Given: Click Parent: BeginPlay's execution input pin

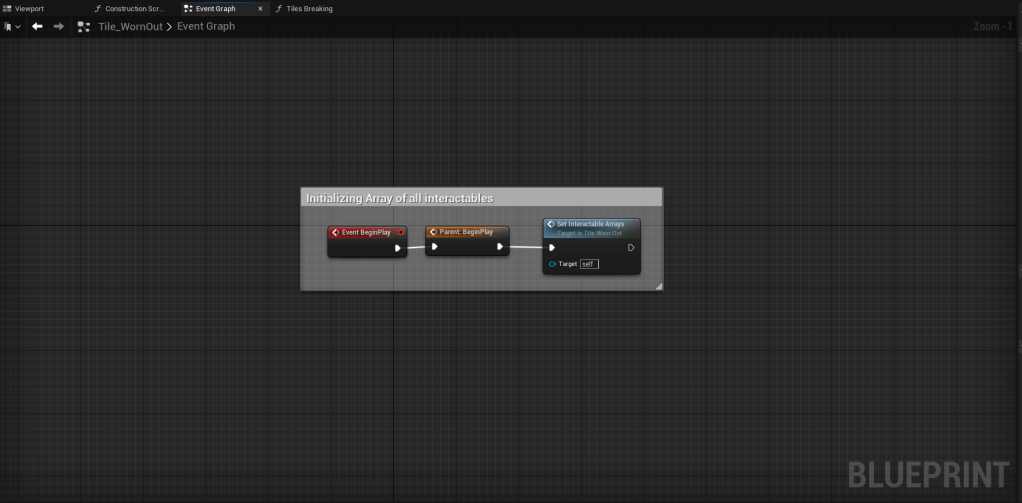Looking at the screenshot, I should click(434, 247).
